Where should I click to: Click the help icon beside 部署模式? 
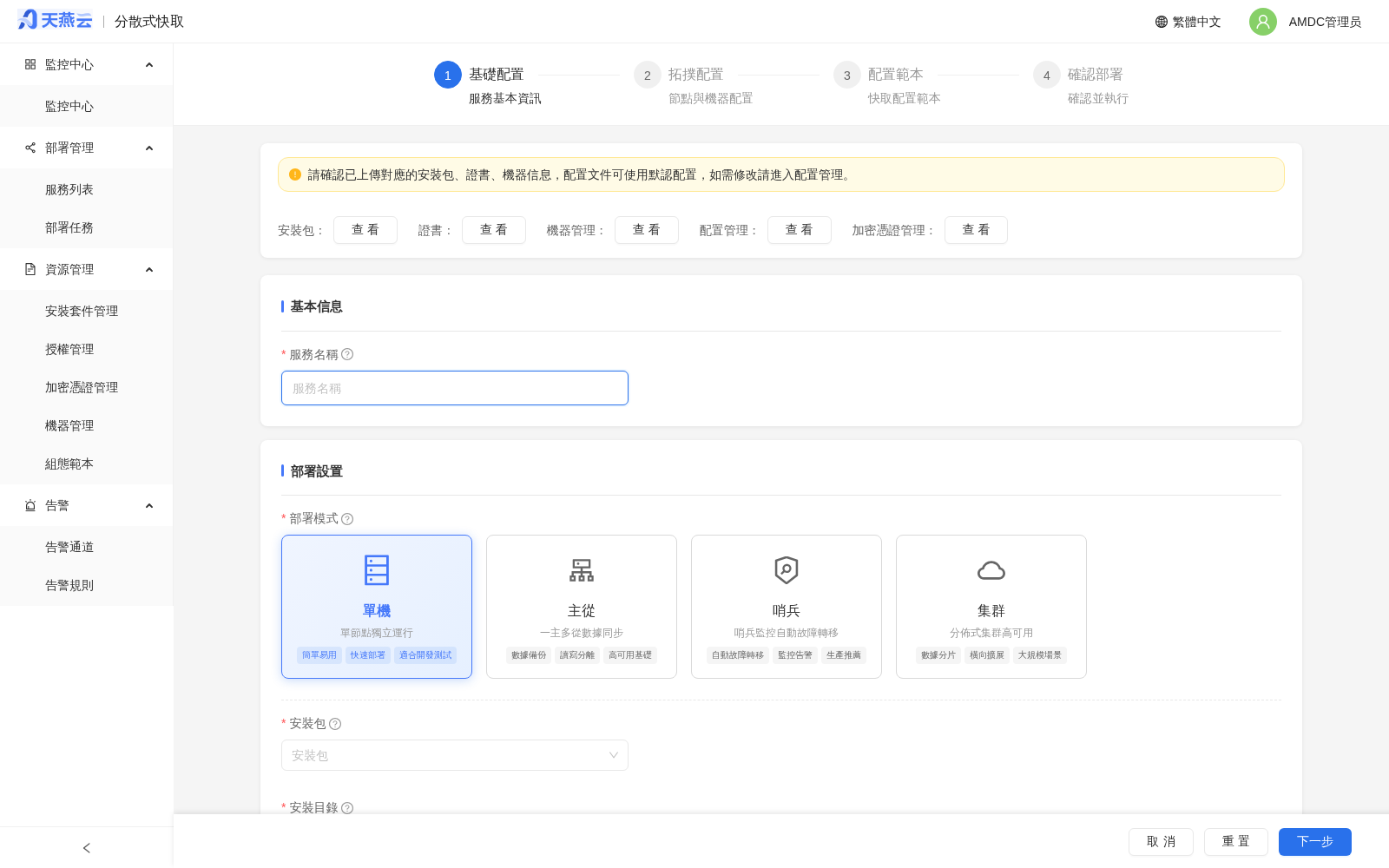click(347, 519)
